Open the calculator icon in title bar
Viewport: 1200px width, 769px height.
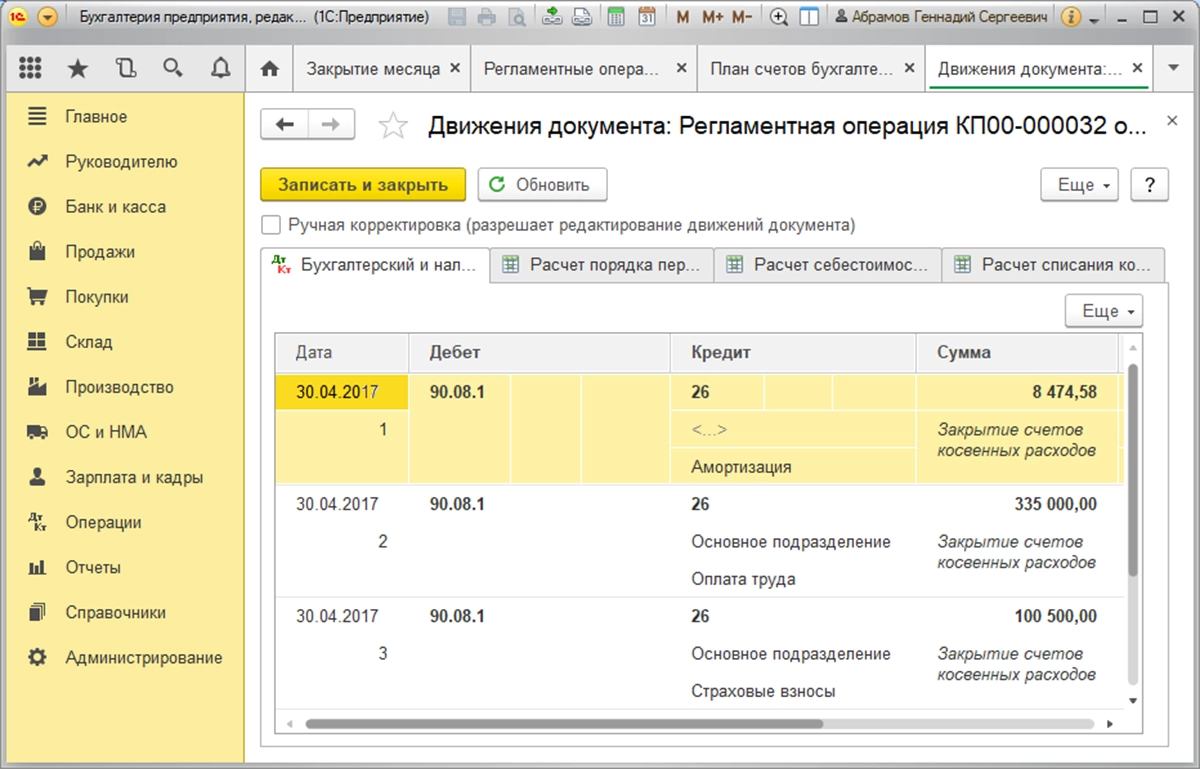click(x=616, y=17)
